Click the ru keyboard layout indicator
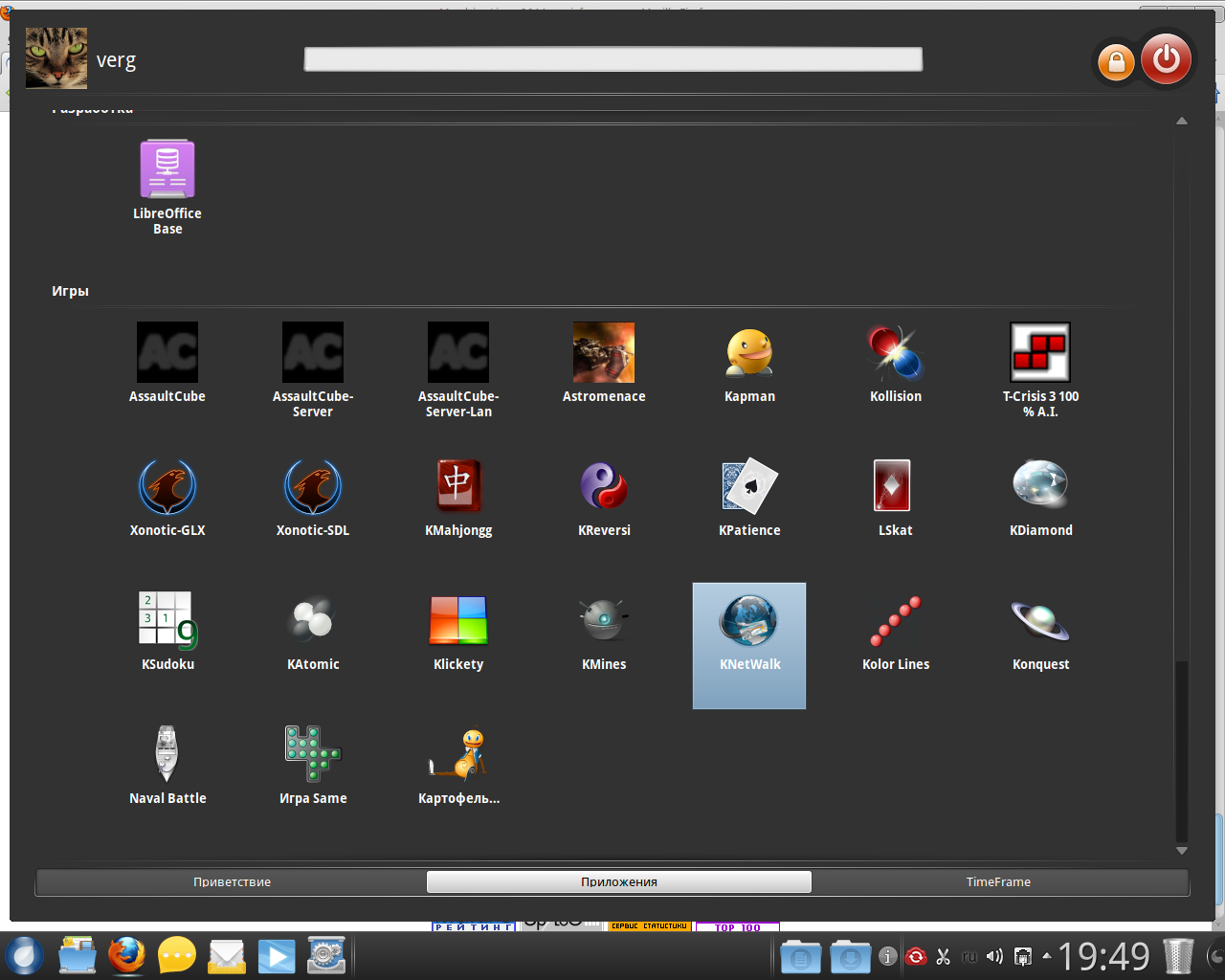 969,956
